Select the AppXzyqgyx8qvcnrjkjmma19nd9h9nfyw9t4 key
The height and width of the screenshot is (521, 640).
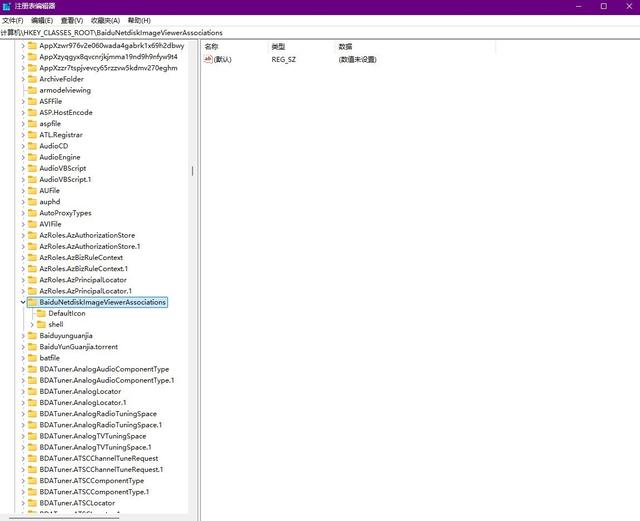point(108,57)
